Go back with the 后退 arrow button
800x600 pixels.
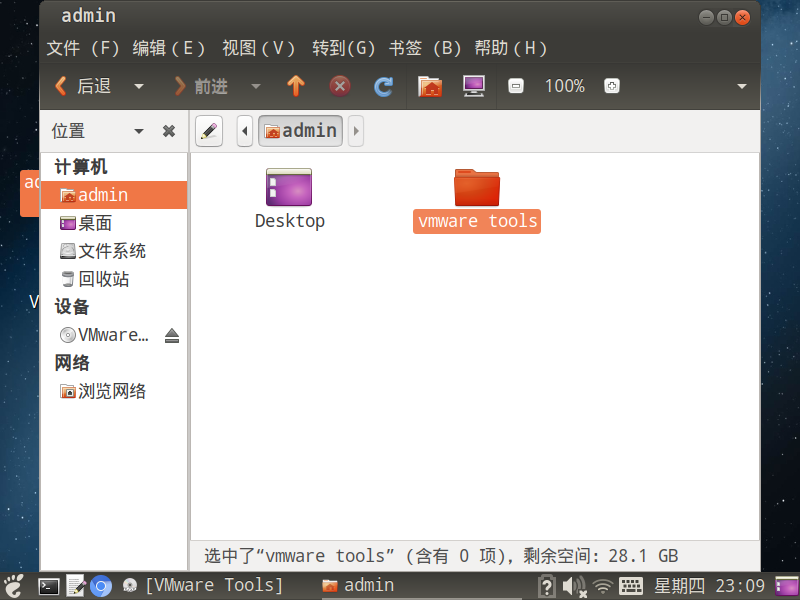pos(83,86)
